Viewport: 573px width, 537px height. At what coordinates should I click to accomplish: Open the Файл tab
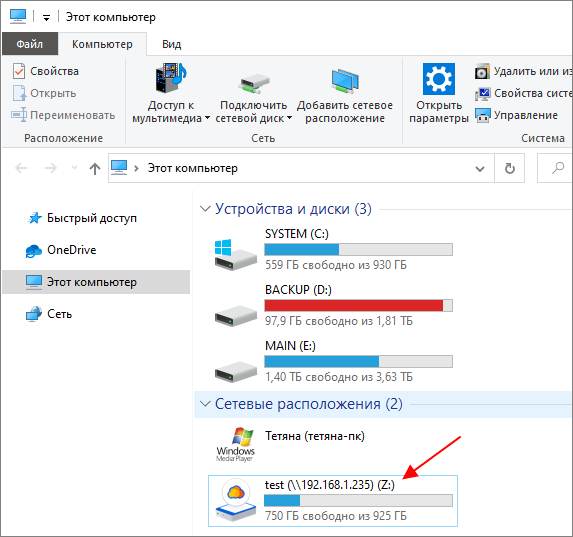[30, 44]
